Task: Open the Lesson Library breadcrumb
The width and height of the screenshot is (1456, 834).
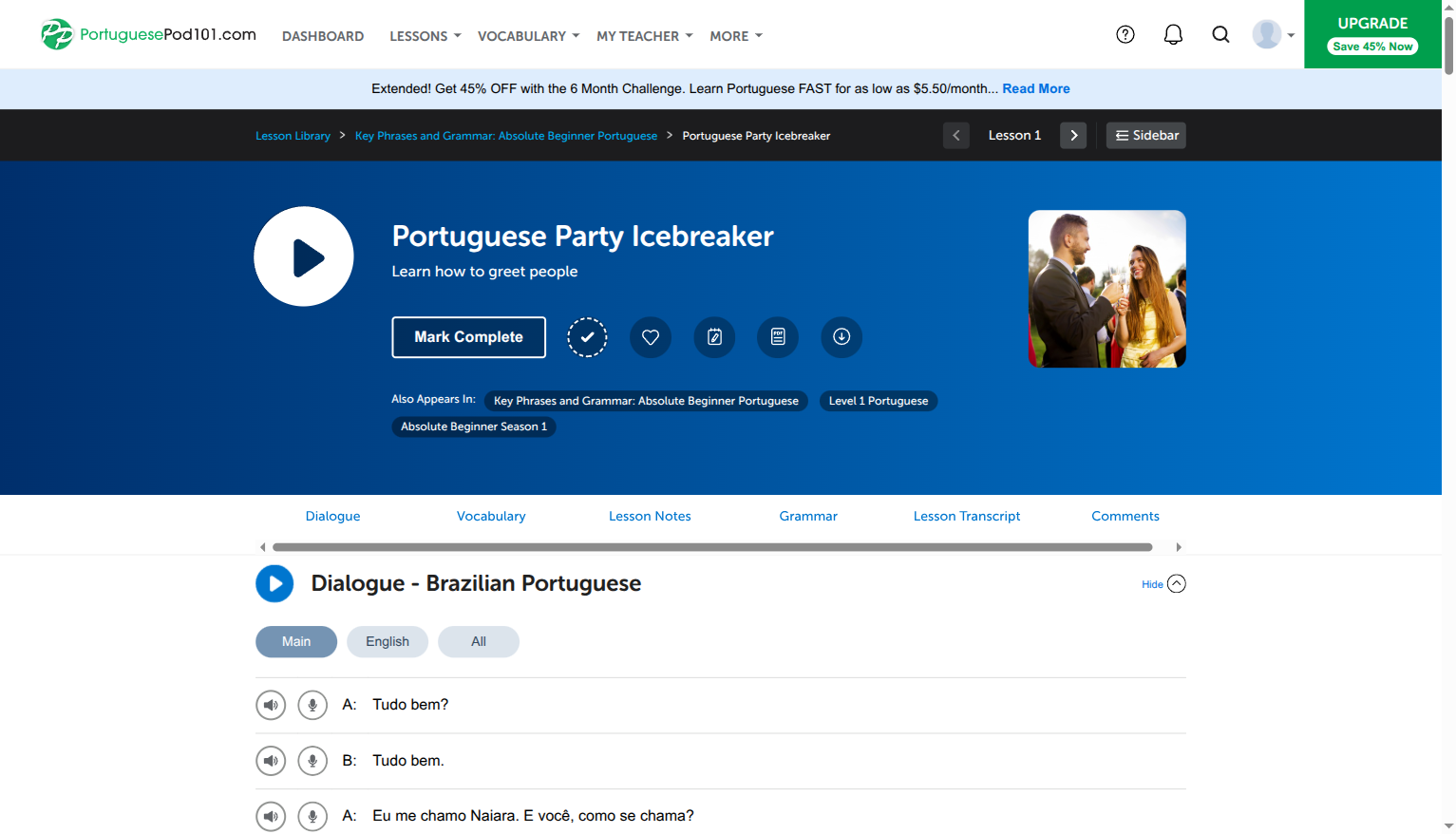Action: coord(293,136)
